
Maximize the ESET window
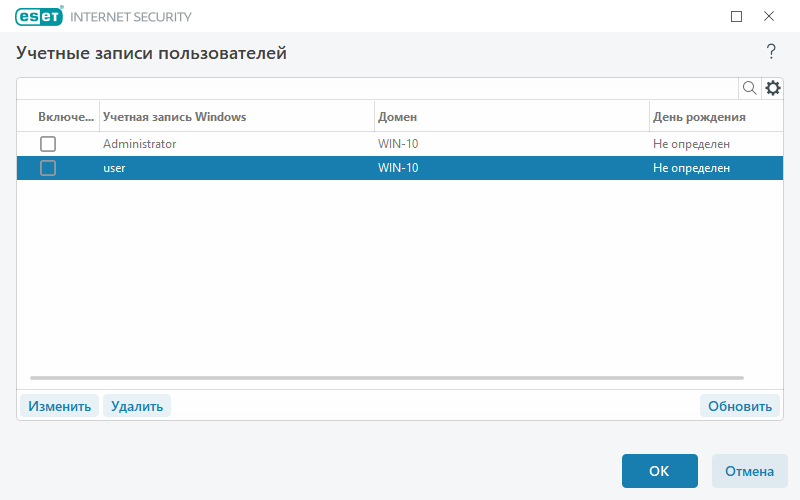[x=736, y=16]
